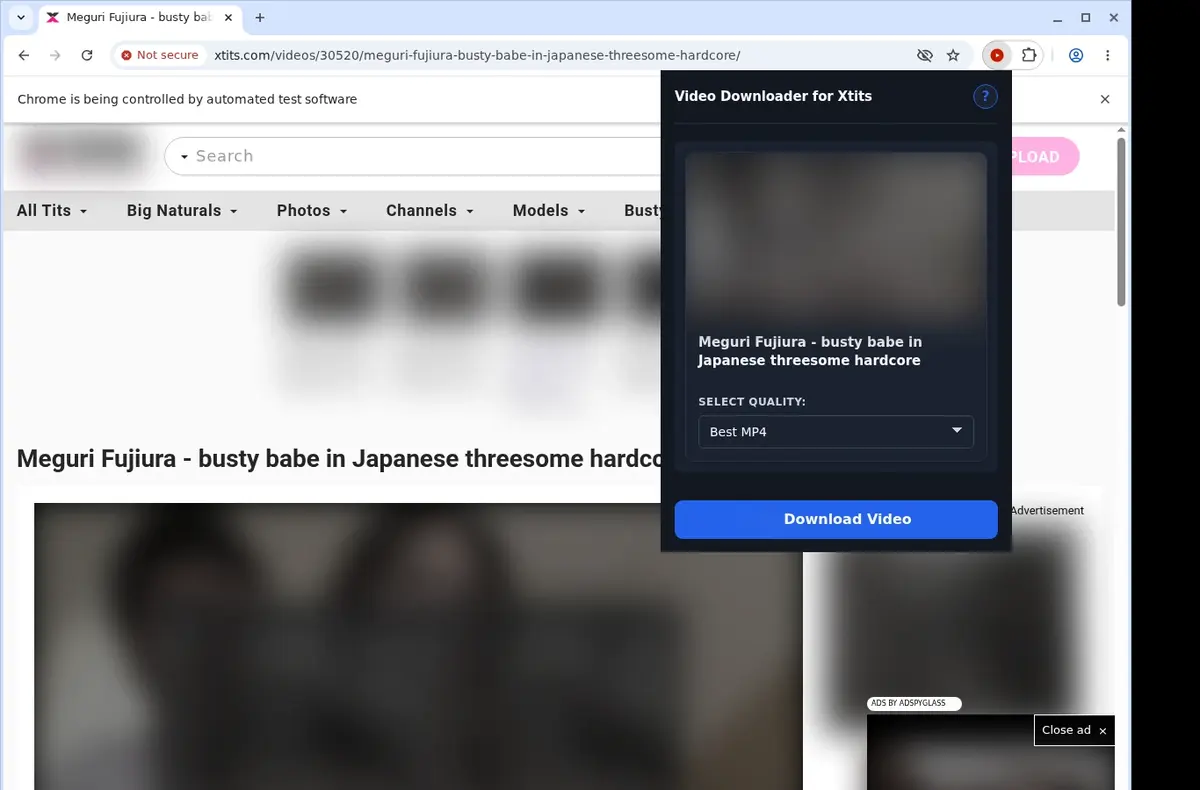Open the red video downloader extension icon
This screenshot has width=1200, height=790.
(996, 55)
